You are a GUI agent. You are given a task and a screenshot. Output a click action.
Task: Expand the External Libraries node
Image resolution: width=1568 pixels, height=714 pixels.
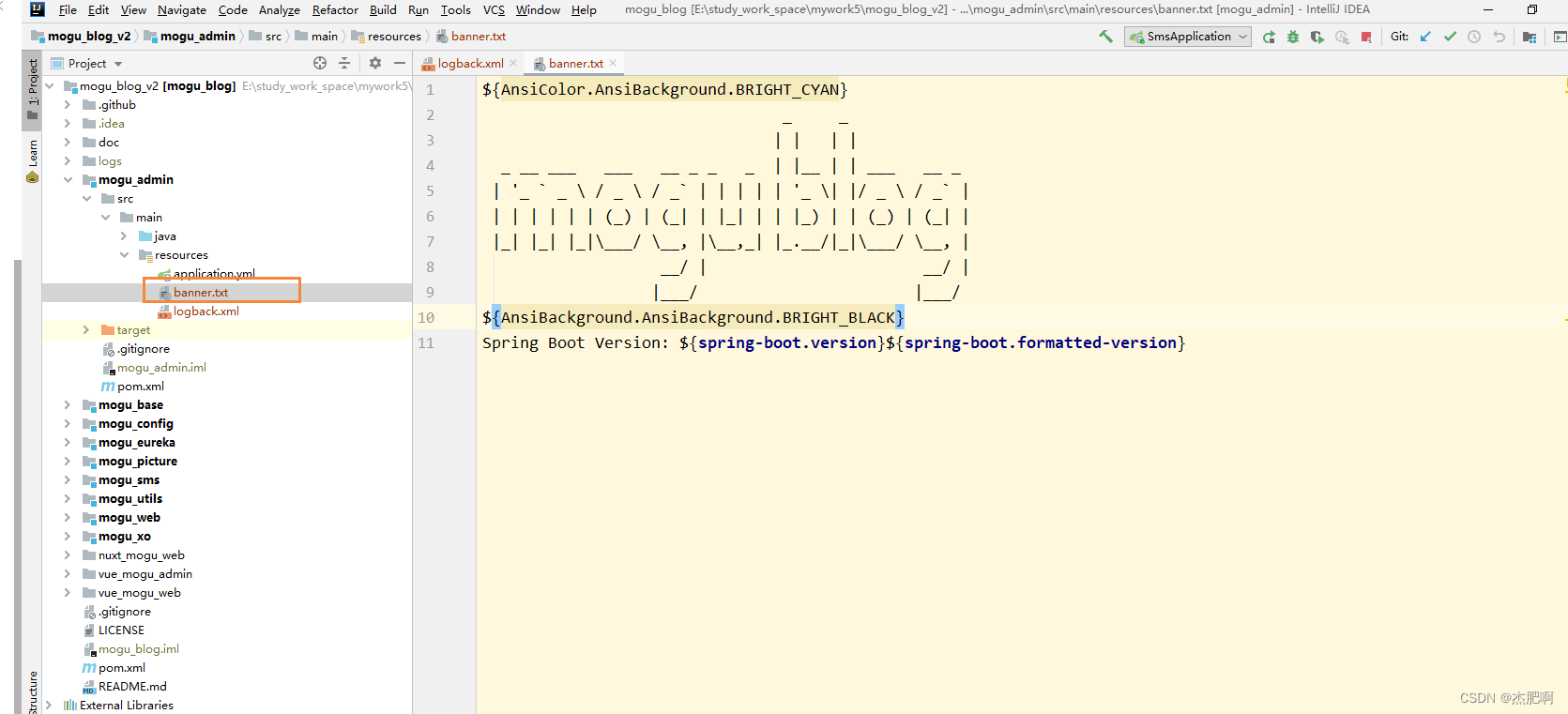(x=49, y=705)
